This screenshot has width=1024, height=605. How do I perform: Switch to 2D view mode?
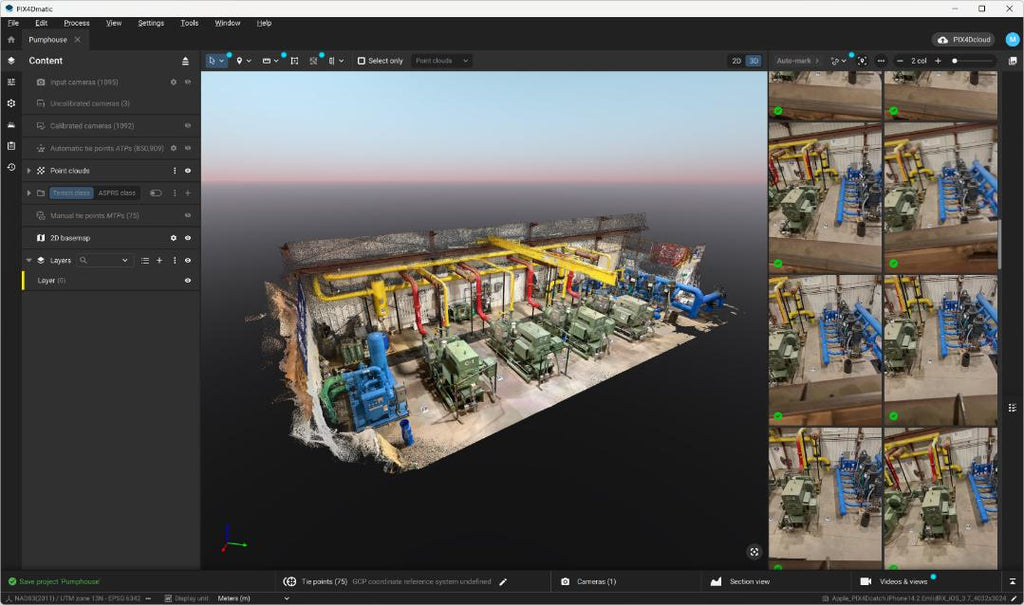pyautogui.click(x=736, y=61)
